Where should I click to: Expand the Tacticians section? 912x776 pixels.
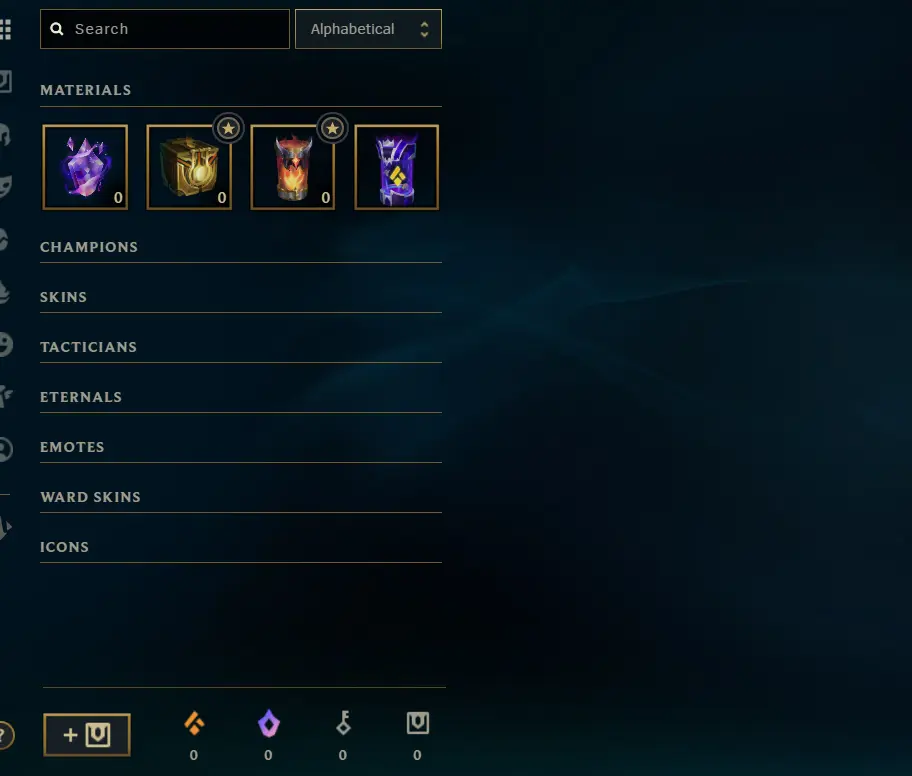coord(241,347)
